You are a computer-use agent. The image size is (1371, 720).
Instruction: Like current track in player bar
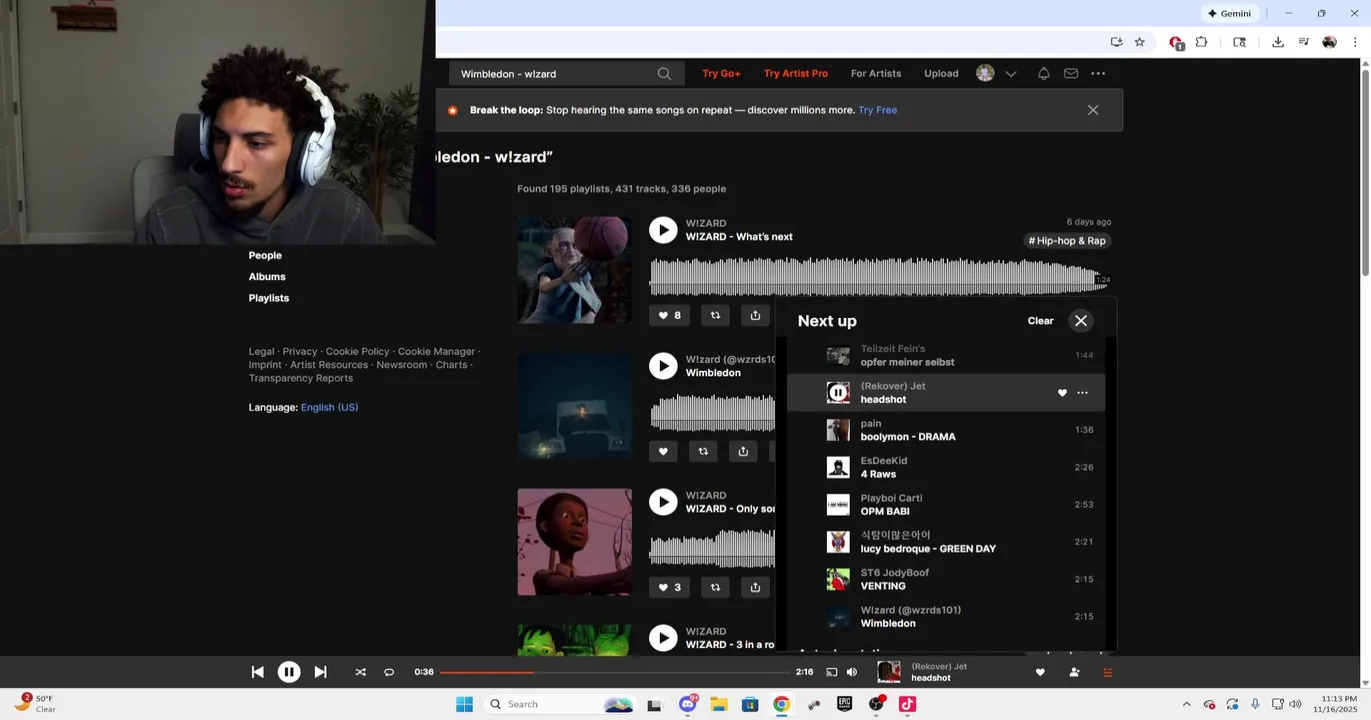[1040, 672]
